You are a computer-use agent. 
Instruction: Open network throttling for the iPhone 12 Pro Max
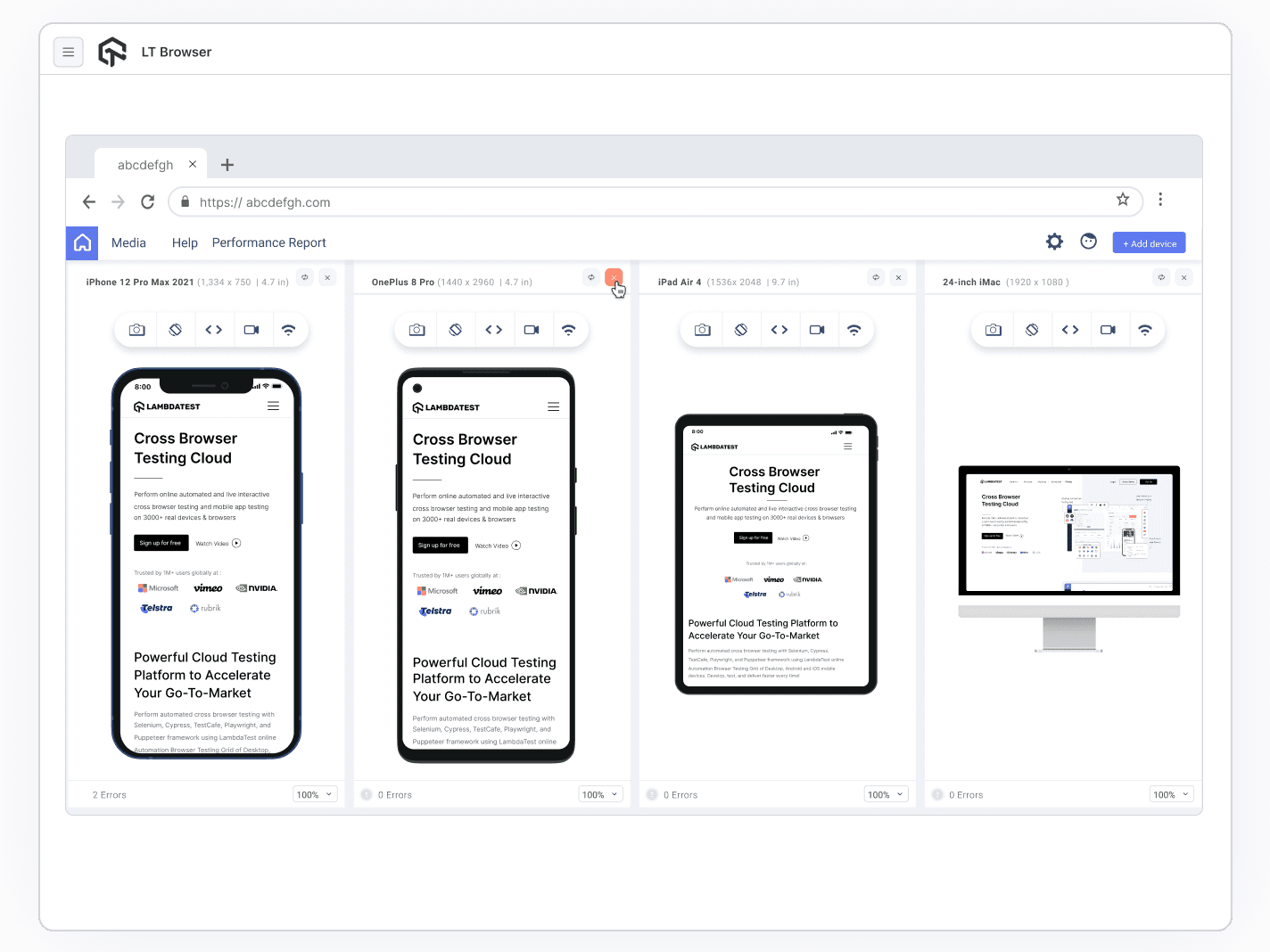[289, 329]
